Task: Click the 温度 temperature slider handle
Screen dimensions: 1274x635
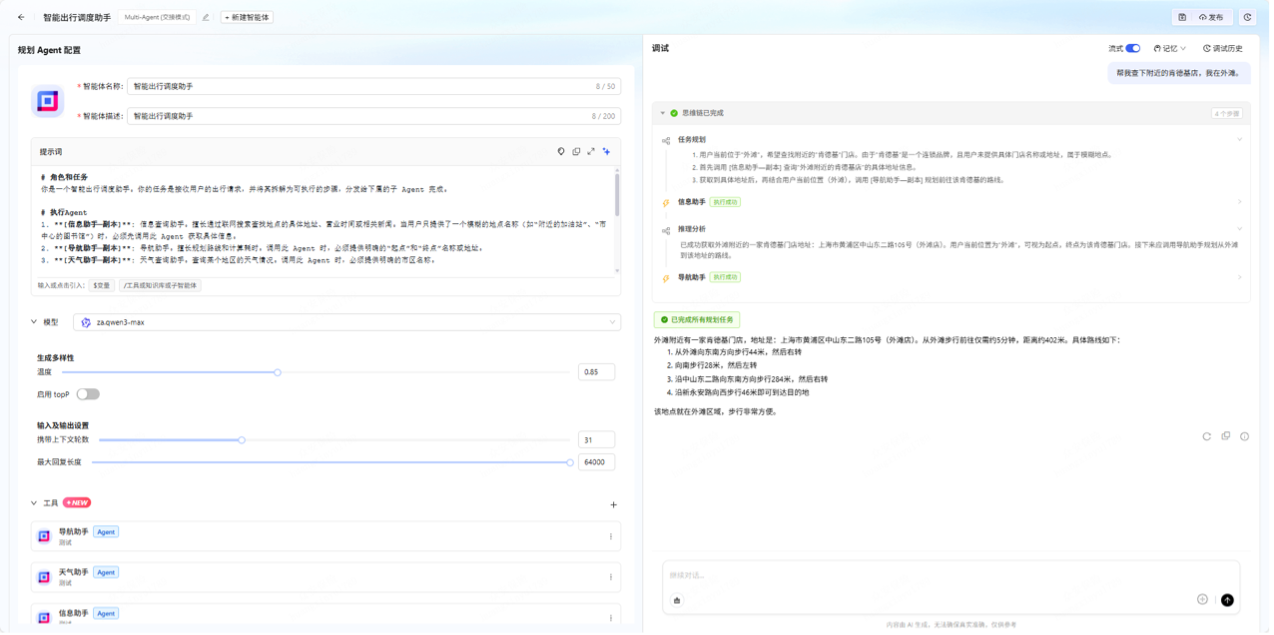Action: (277, 372)
